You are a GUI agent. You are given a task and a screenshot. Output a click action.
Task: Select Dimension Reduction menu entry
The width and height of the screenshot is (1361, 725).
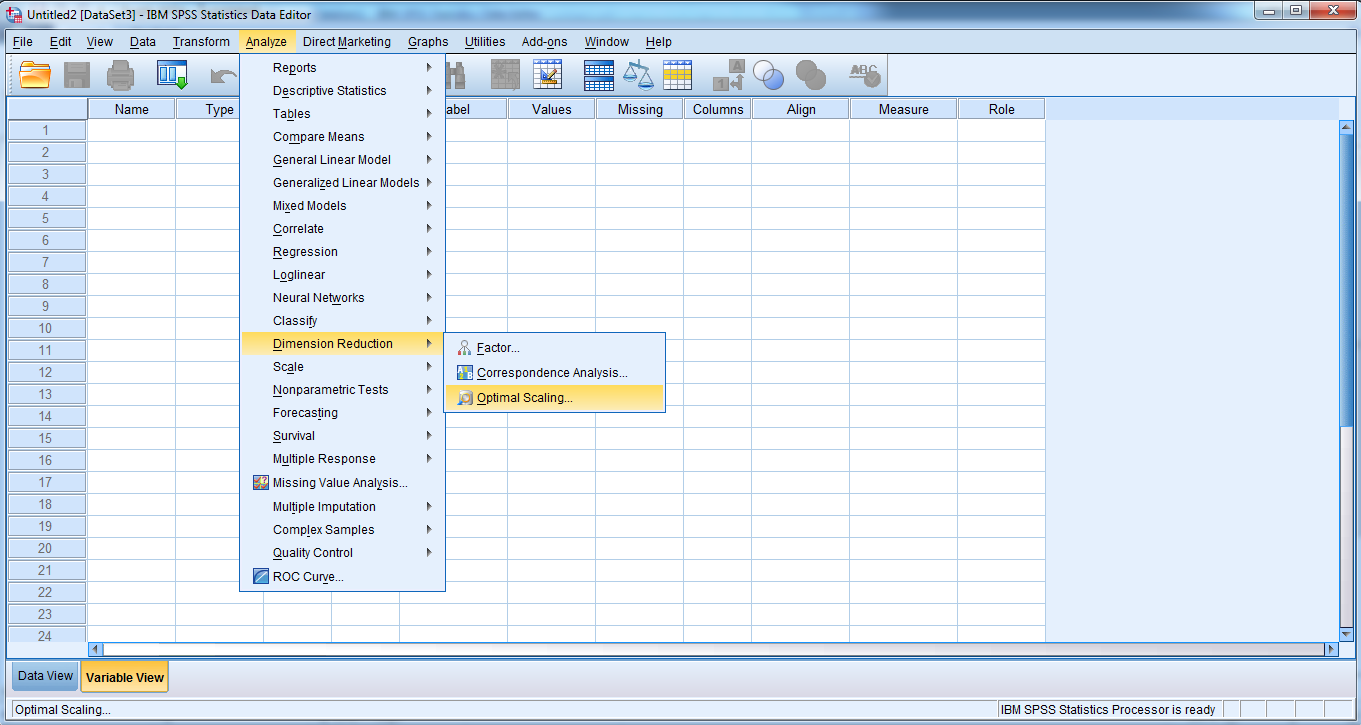342,344
